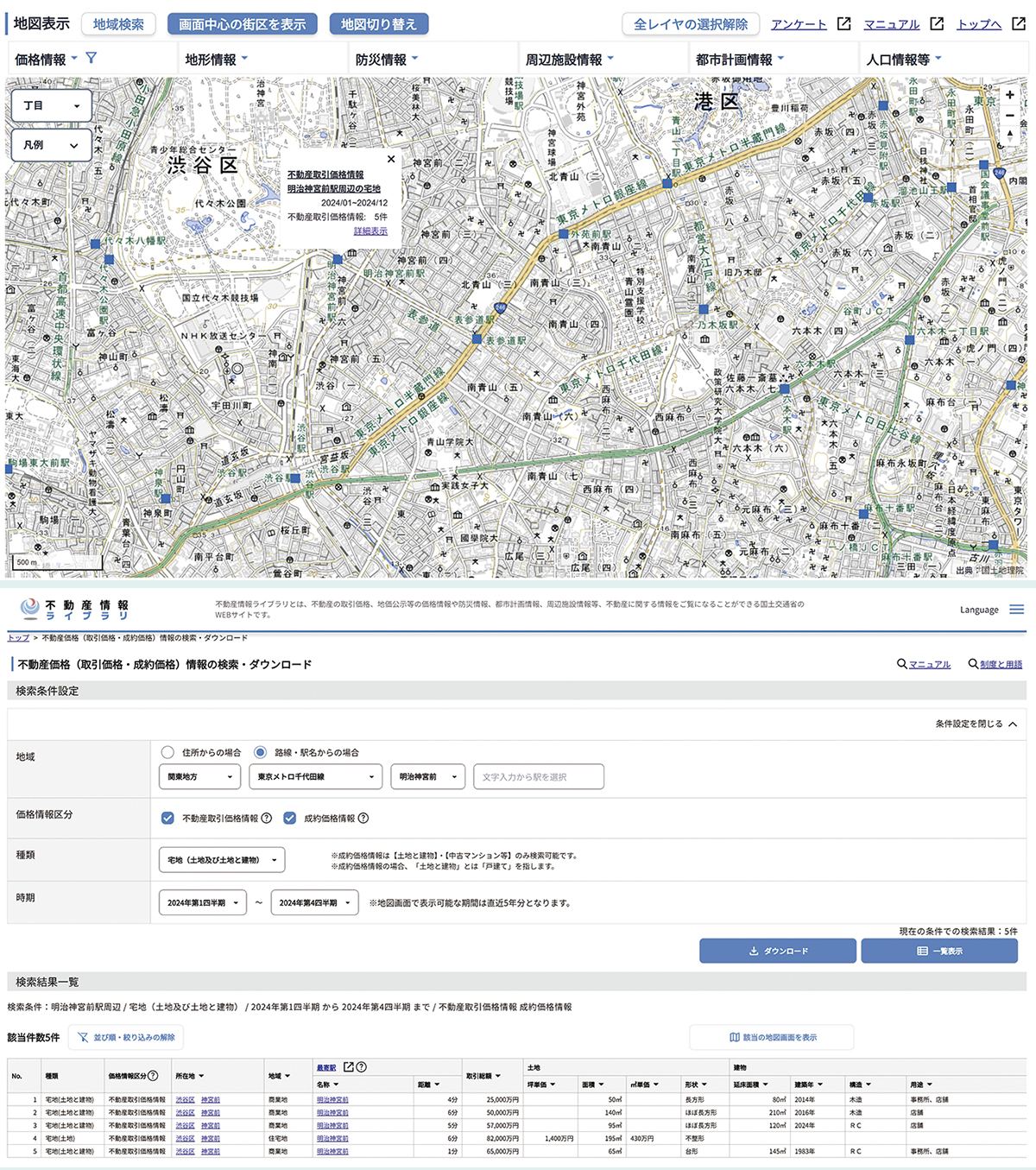Image resolution: width=1036 pixels, height=1170 pixels.
Task: Click the ダウンロード button
Action: [777, 951]
